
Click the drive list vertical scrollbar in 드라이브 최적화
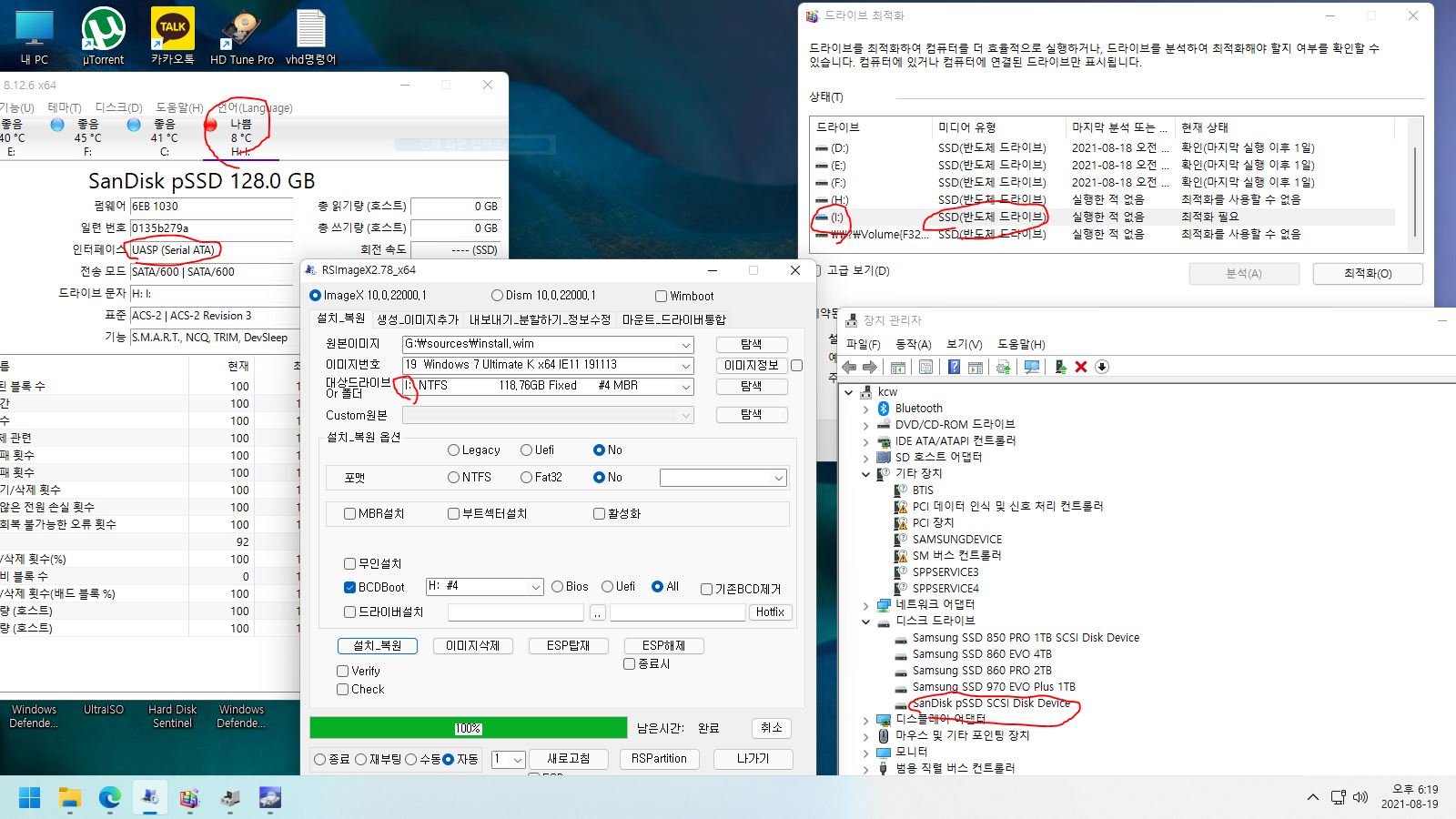(1414, 189)
